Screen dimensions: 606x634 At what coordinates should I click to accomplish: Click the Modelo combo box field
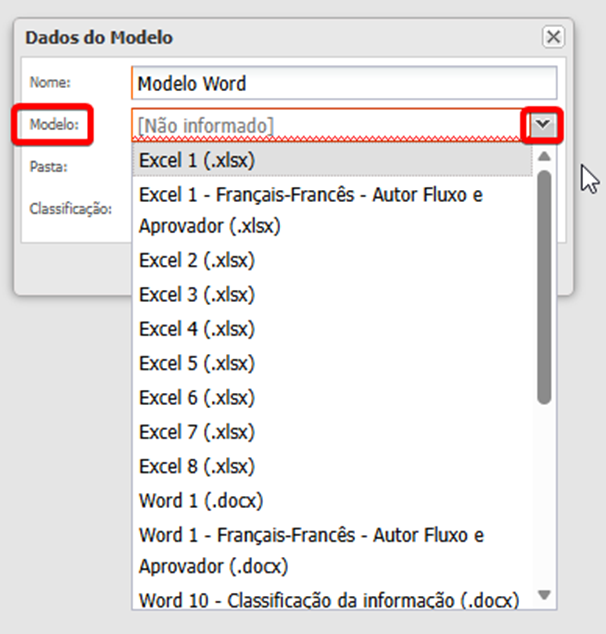click(326, 125)
